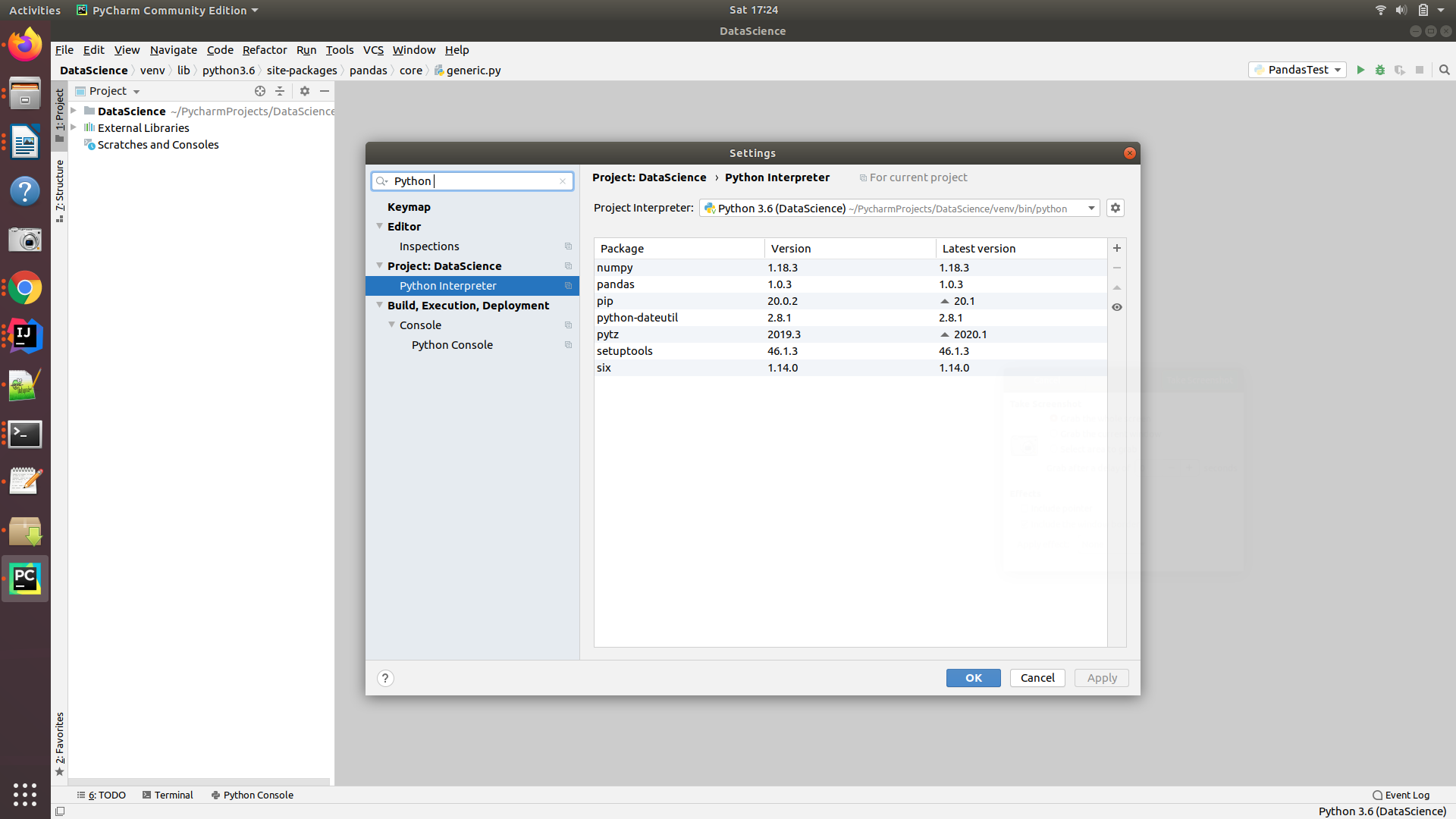Click the Cancel button
This screenshot has width=1456, height=819.
(x=1037, y=678)
